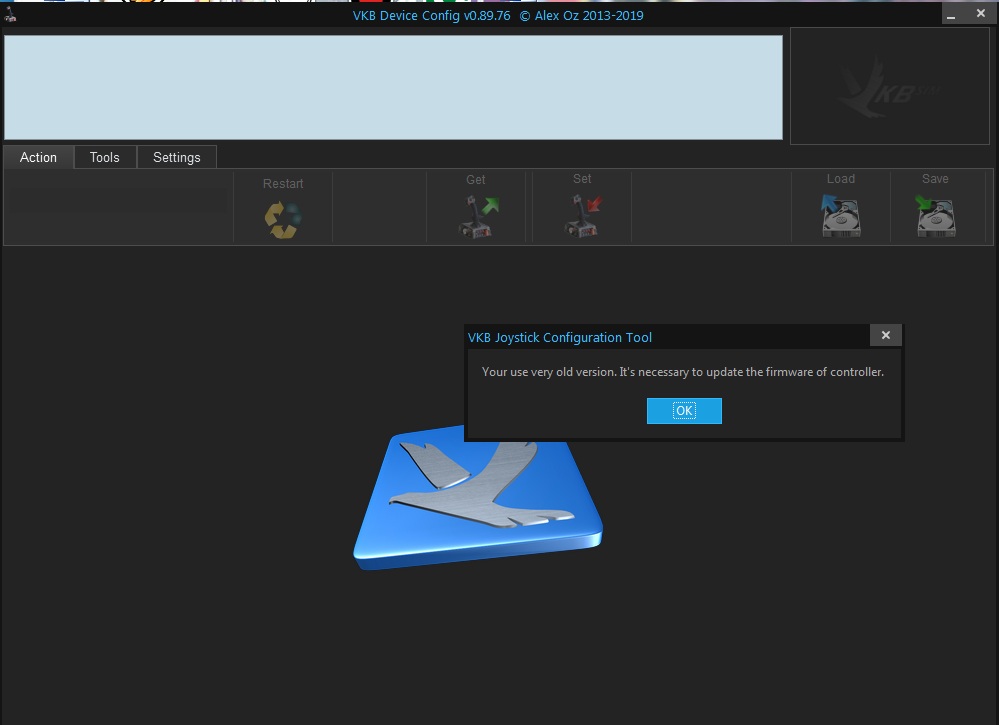
Task: Click the Save hard drive icon
Action: click(x=935, y=216)
